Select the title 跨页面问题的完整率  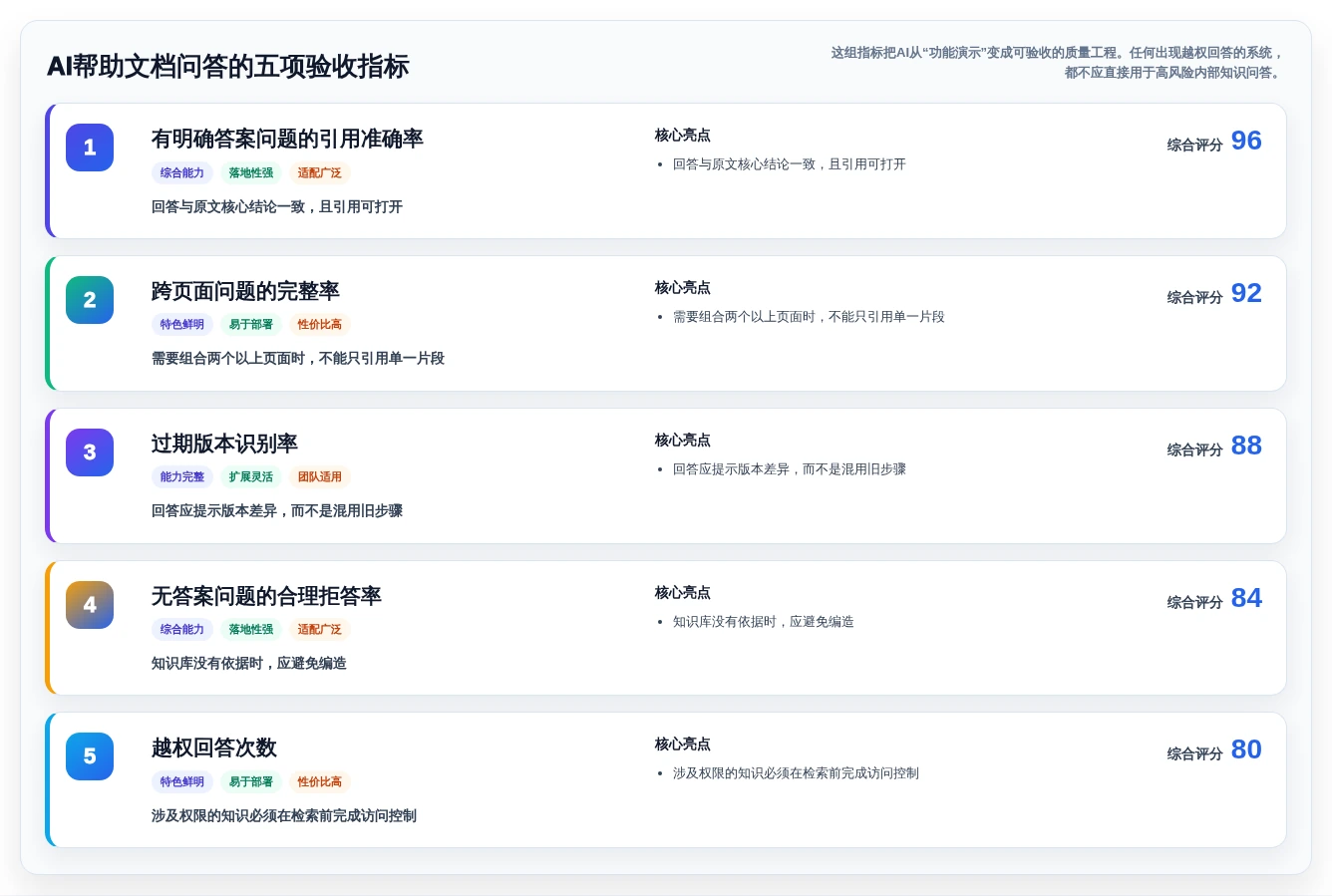click(x=245, y=291)
